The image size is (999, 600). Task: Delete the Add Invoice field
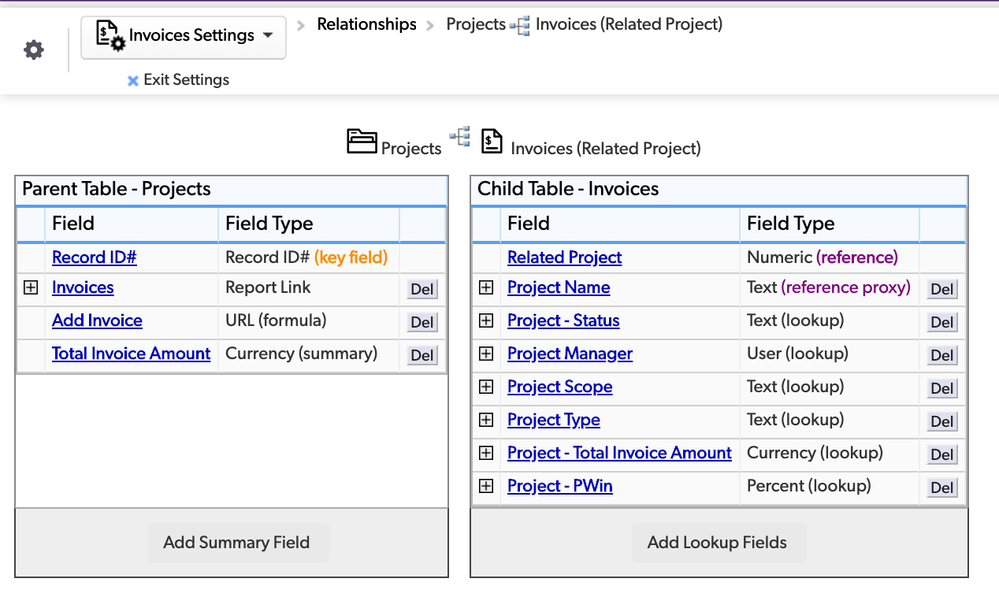(422, 322)
